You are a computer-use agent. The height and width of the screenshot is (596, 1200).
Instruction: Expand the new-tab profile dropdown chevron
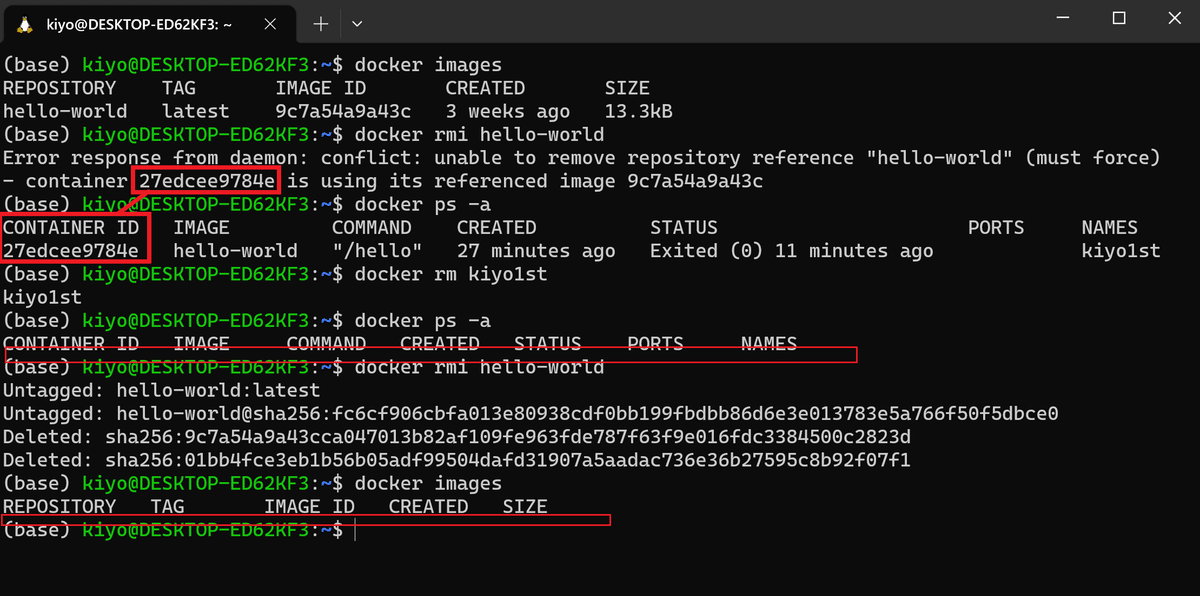point(357,23)
